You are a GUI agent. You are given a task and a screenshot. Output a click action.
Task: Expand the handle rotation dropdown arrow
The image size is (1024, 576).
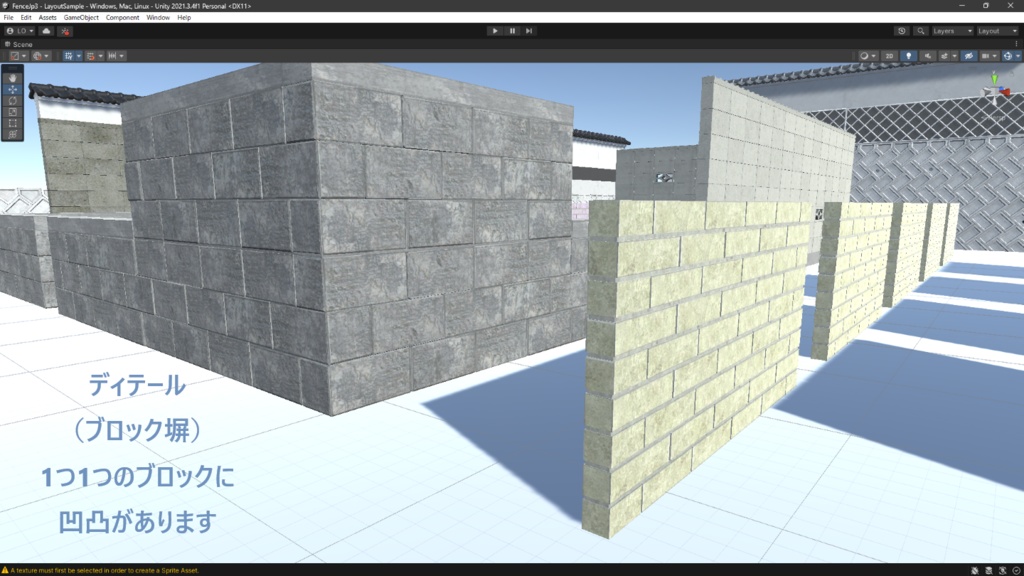[x=47, y=56]
